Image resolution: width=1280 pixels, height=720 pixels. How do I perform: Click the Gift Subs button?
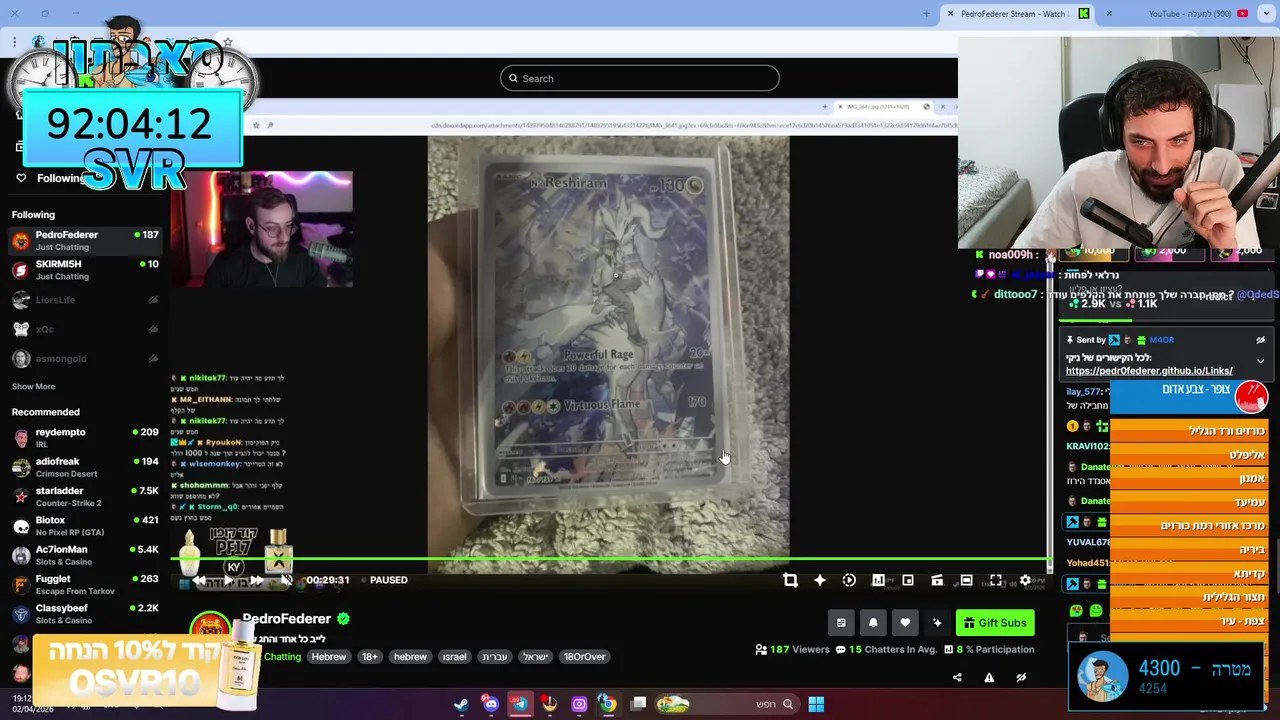tap(995, 623)
